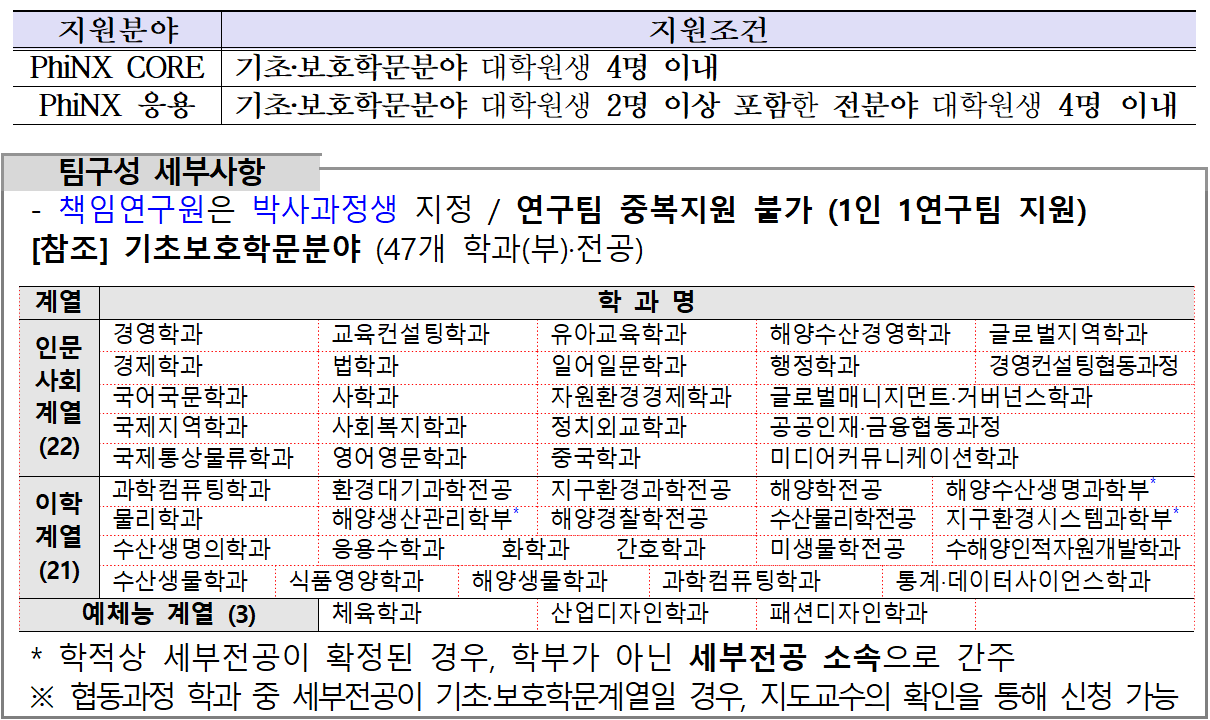Select the 인문사회계열 (22) category cell
This screenshot has width=1210, height=720.
58,396
